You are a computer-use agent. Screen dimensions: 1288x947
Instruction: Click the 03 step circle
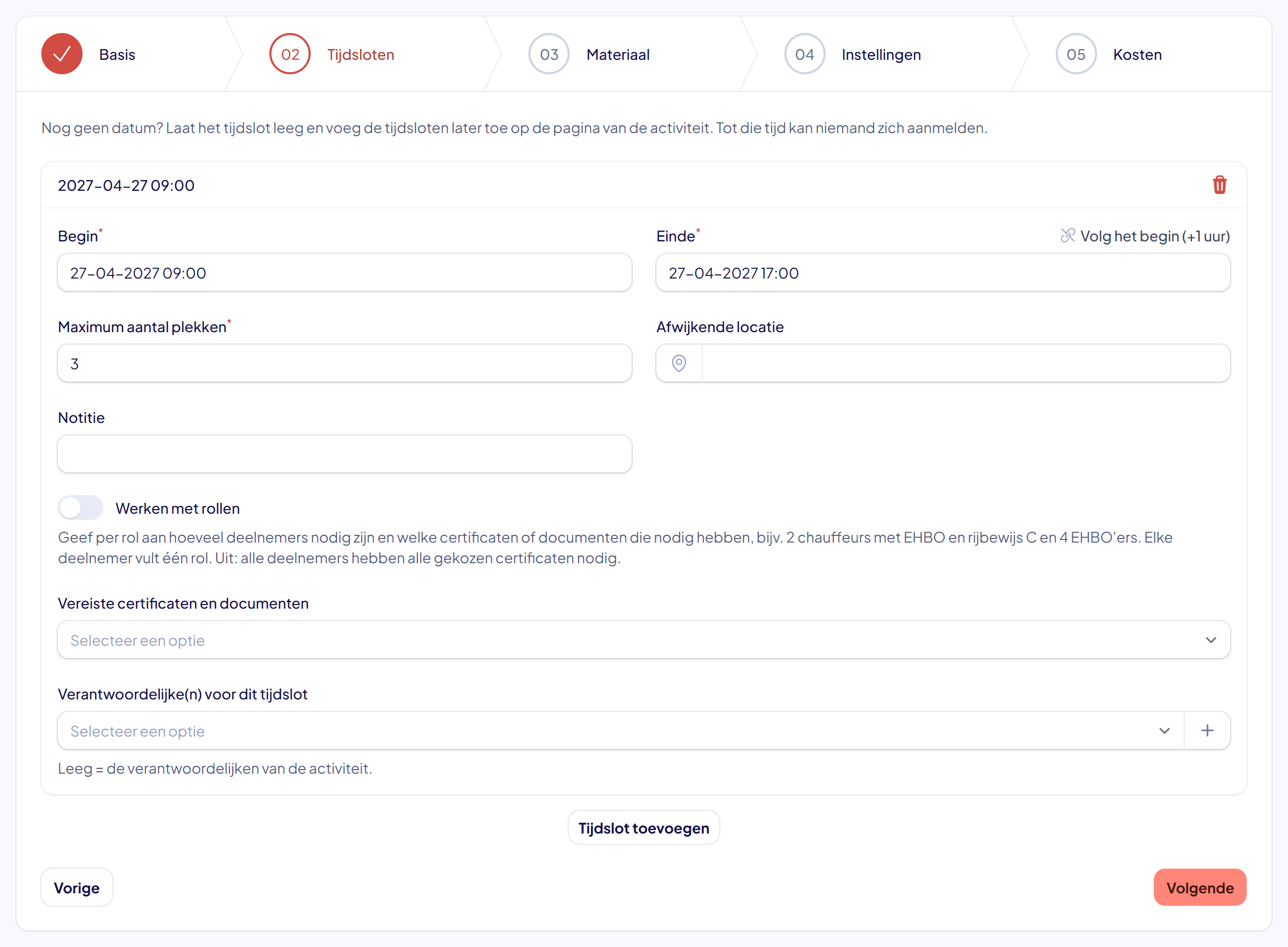point(549,54)
